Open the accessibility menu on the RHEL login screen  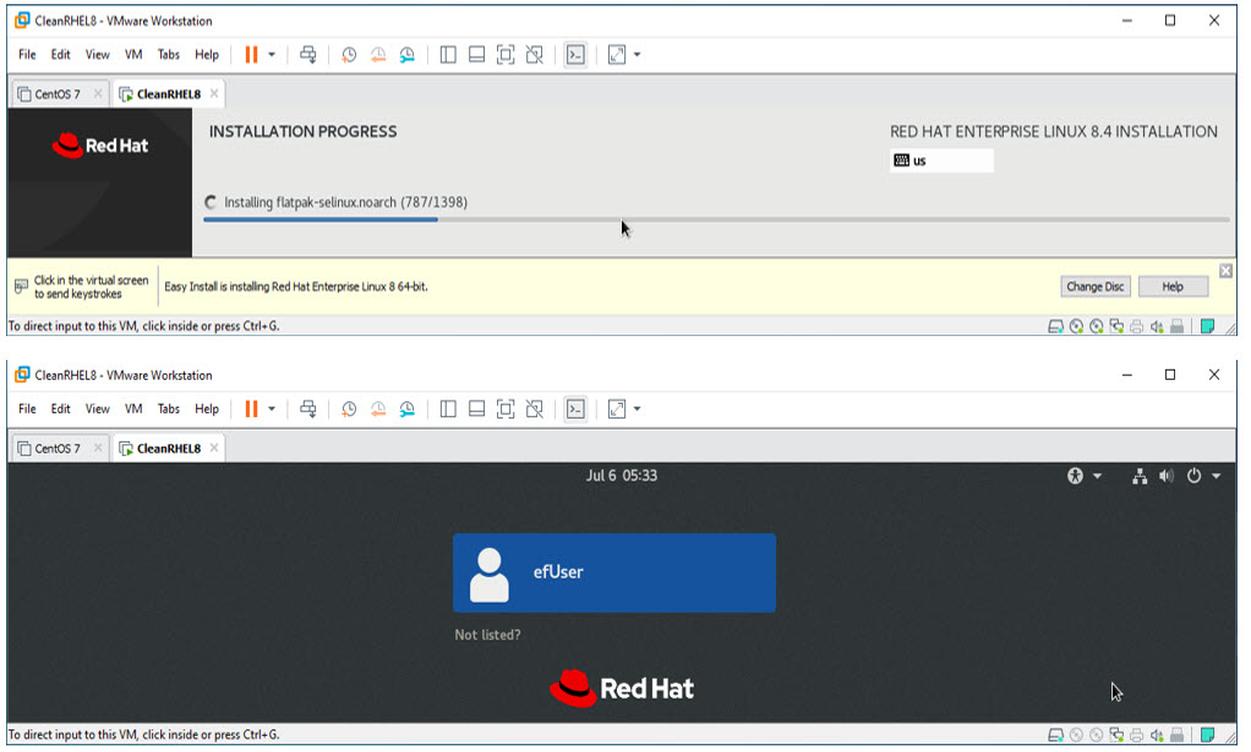click(x=1083, y=477)
